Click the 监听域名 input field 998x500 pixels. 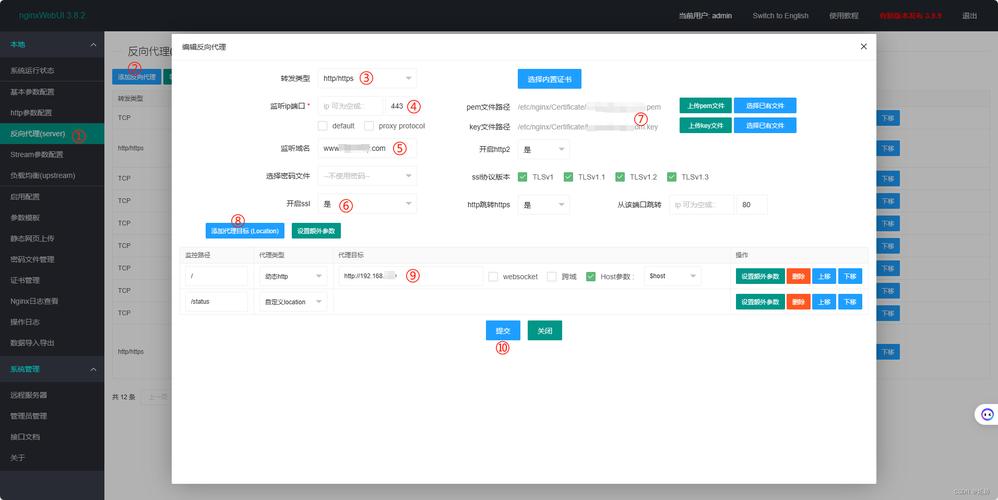367,148
